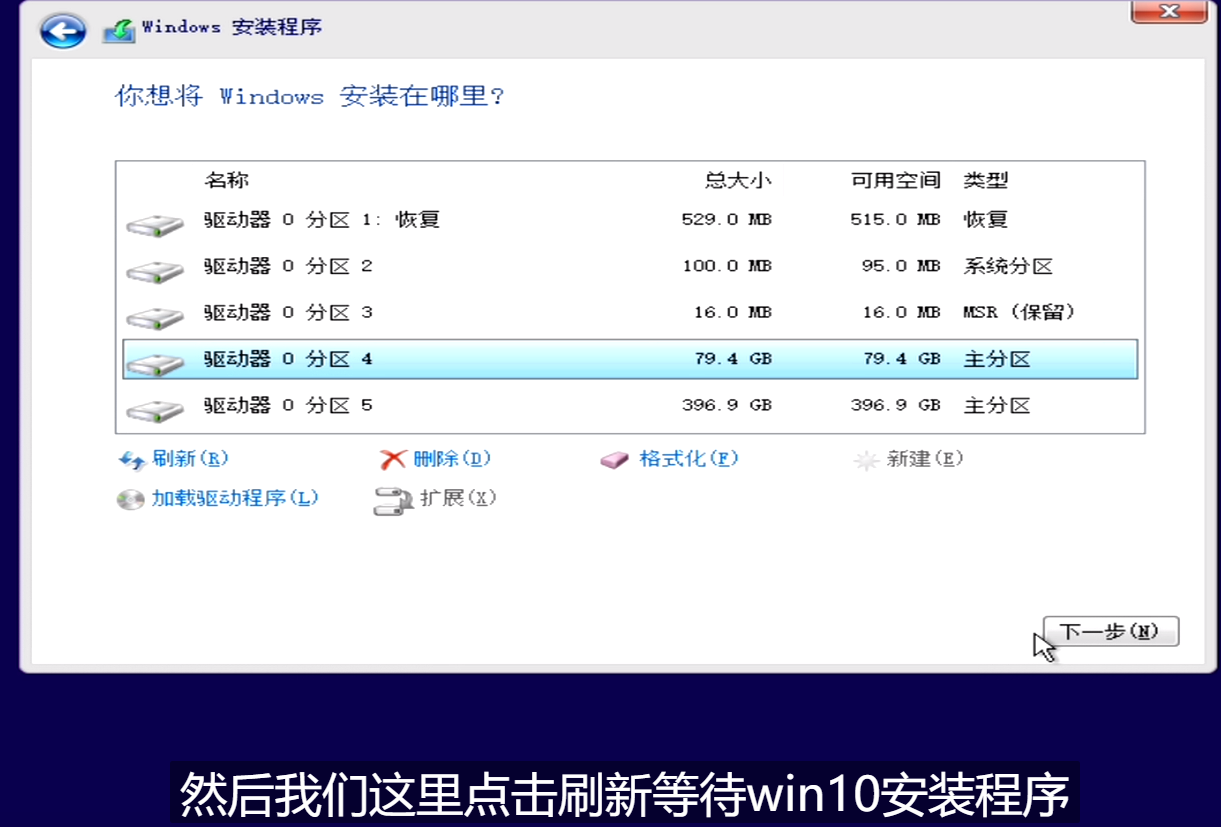Click drive icon for 分区 4

pos(155,363)
